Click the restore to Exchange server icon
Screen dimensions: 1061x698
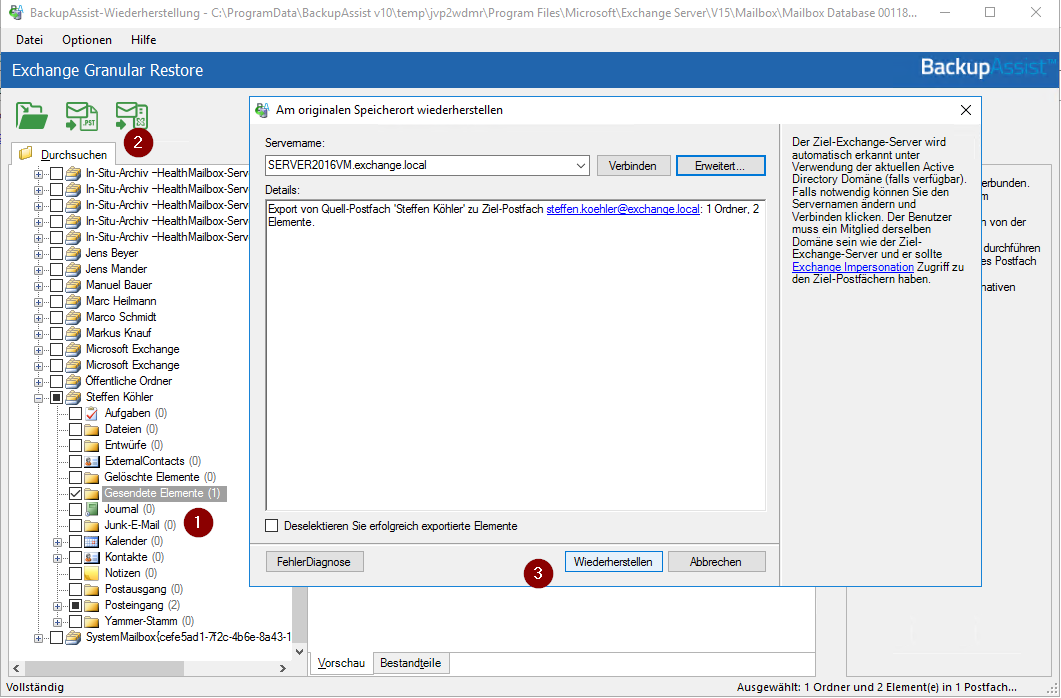tap(131, 116)
